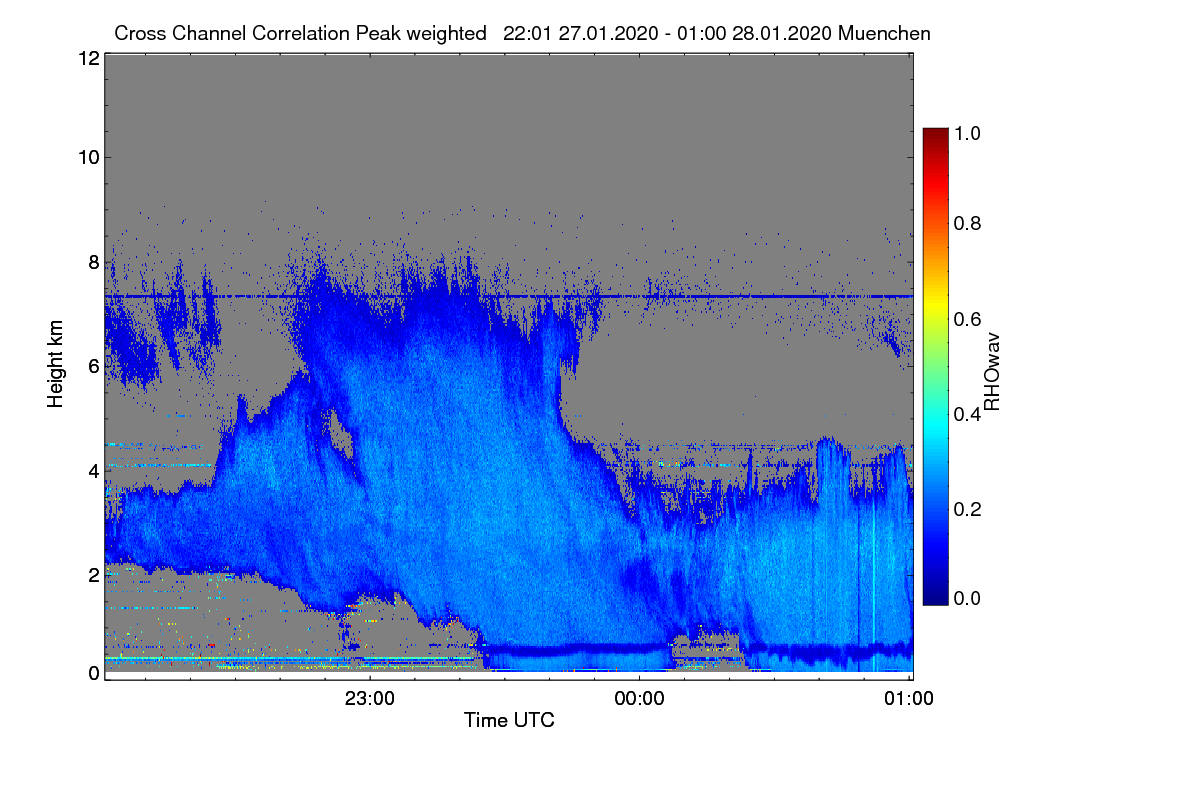1200x800 pixels.
Task: Click the height tick label 10
Action: pyautogui.click(x=87, y=157)
